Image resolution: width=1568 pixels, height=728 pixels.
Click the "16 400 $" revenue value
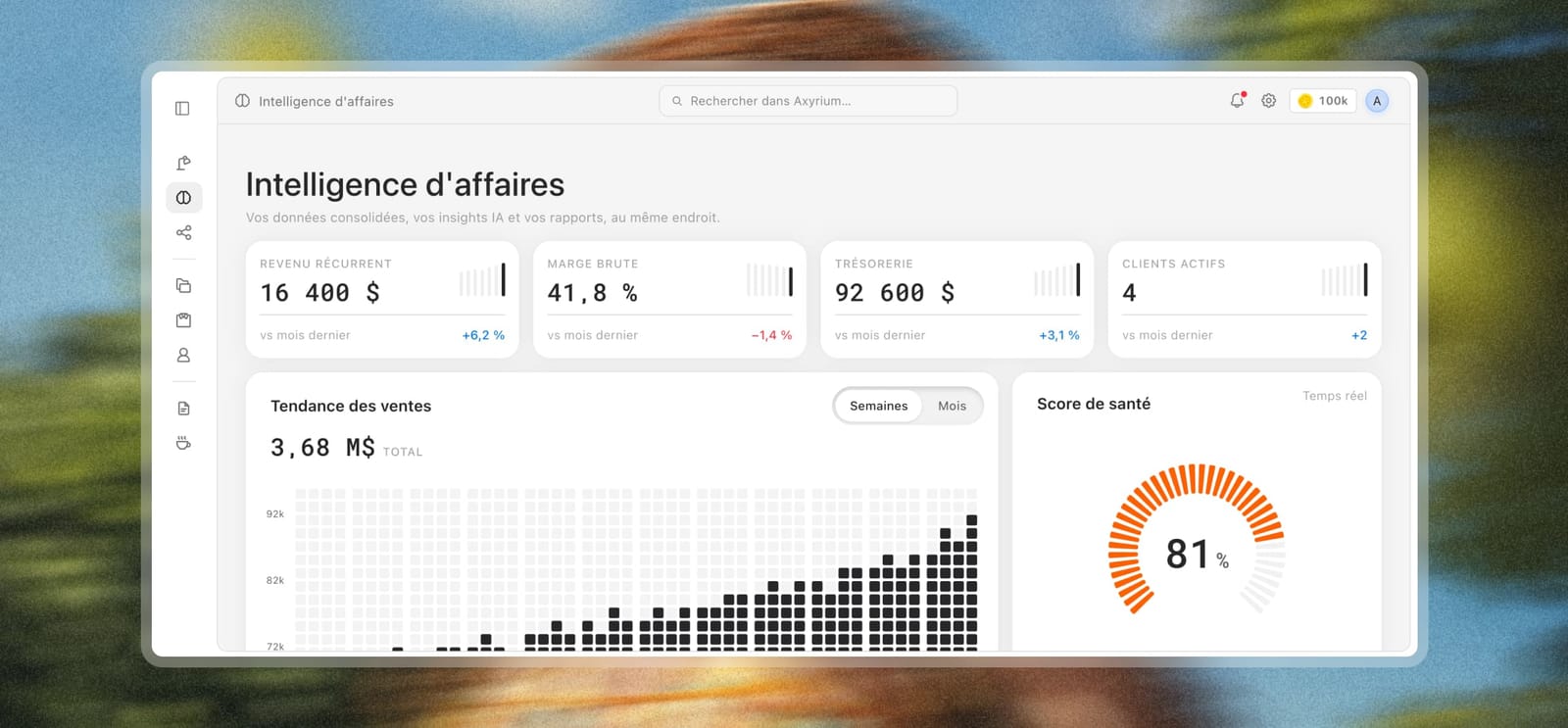coord(319,293)
